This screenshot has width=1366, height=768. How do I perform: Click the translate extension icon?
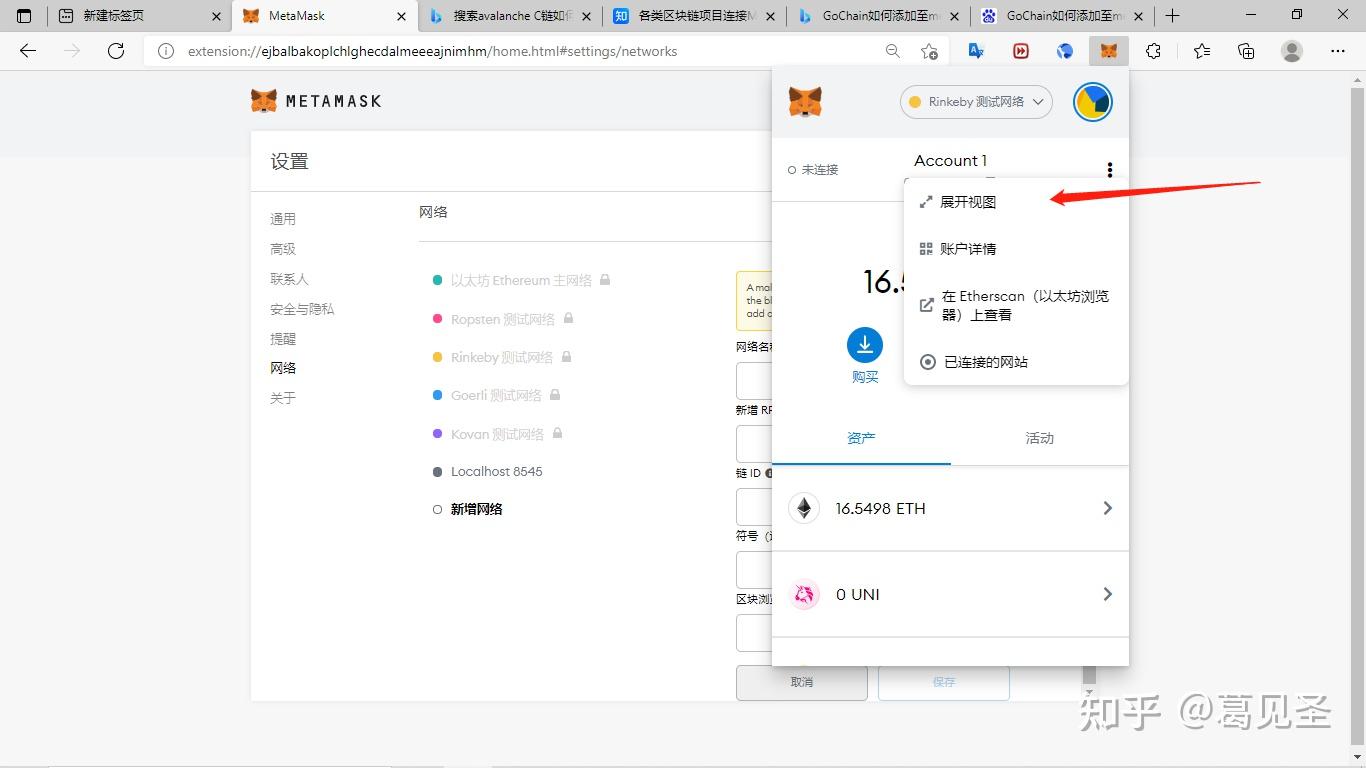(x=977, y=51)
